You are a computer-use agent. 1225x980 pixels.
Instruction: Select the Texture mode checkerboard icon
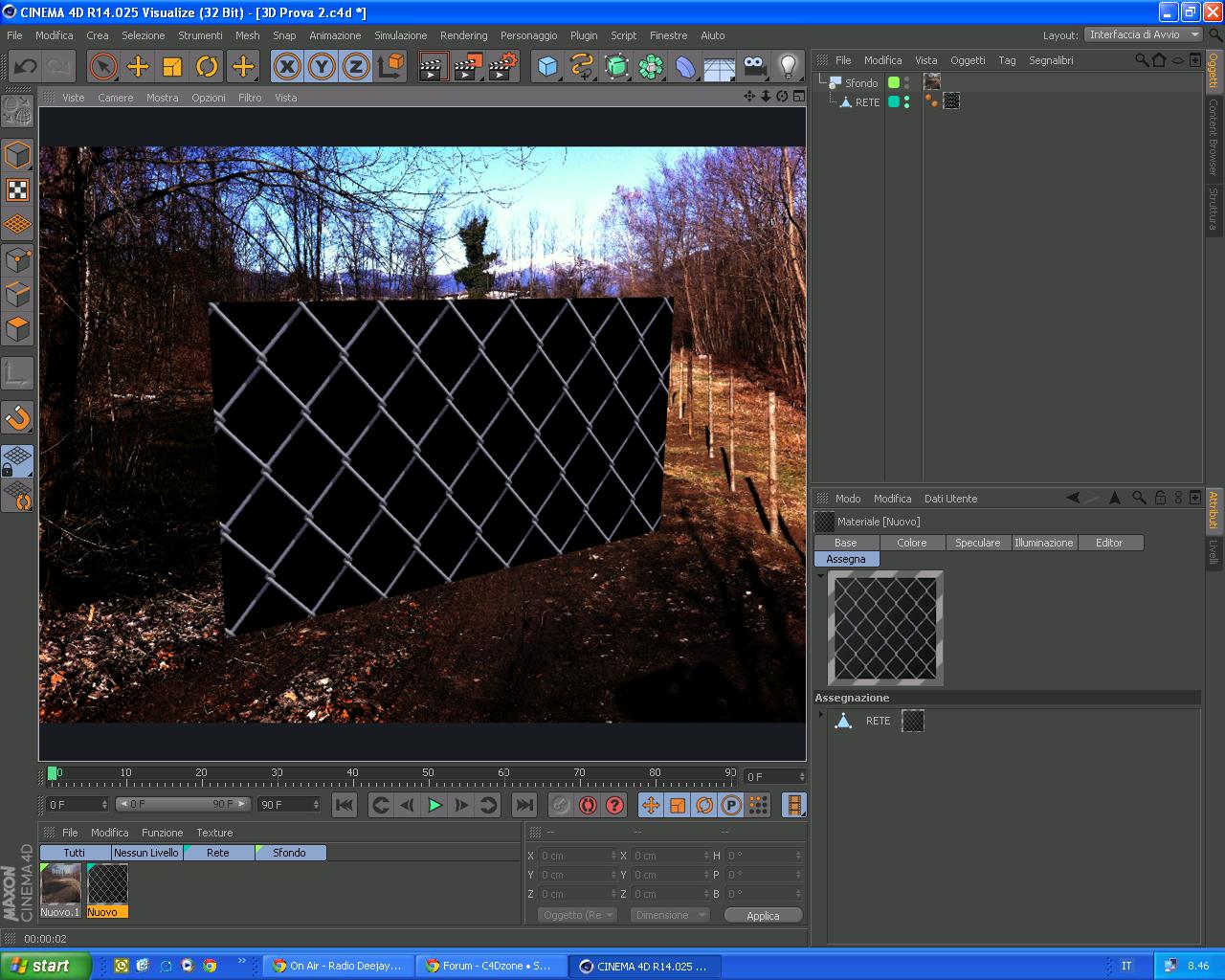(x=18, y=189)
